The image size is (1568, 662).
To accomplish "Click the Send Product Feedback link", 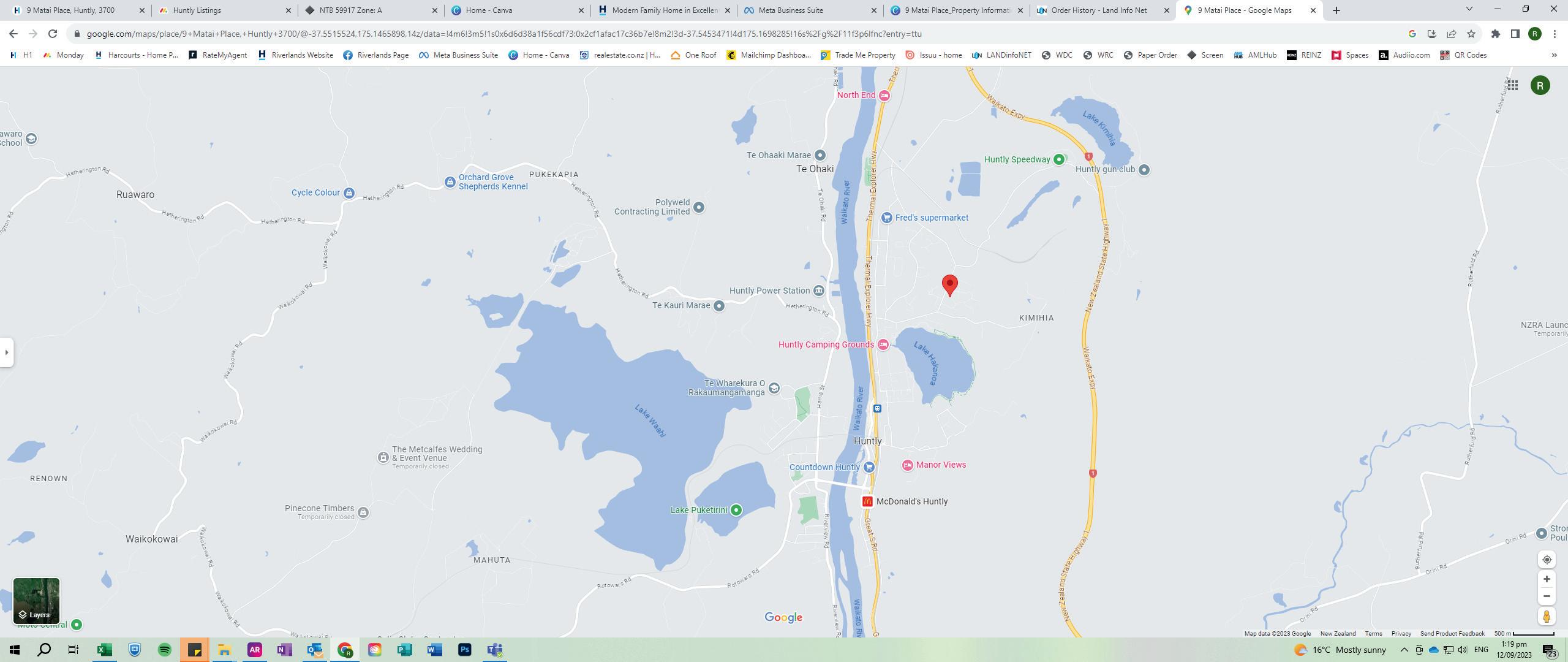I will click(1452, 634).
